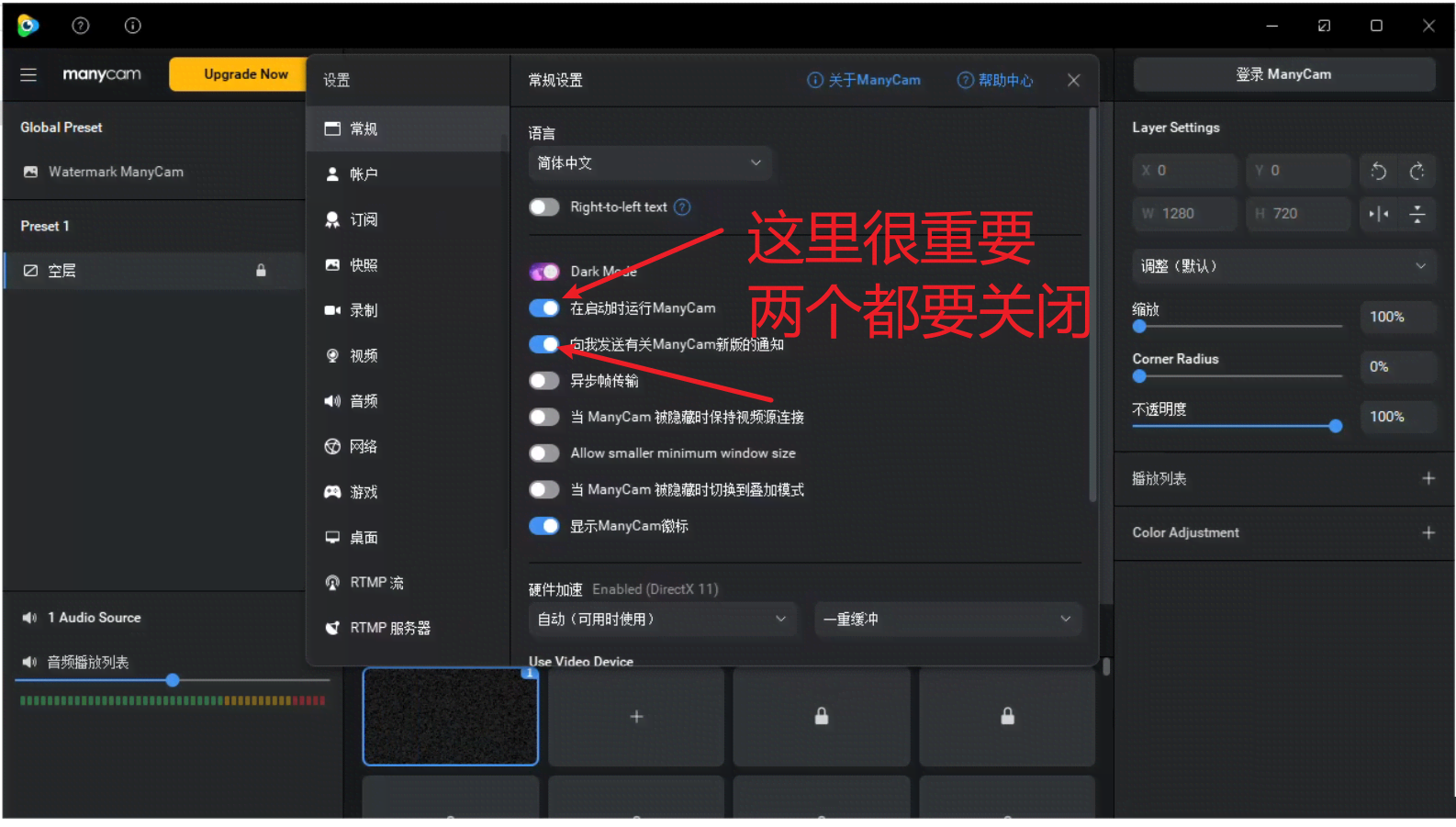Click the 不透明度 slider
The height and width of the screenshot is (827, 1456).
[1238, 425]
